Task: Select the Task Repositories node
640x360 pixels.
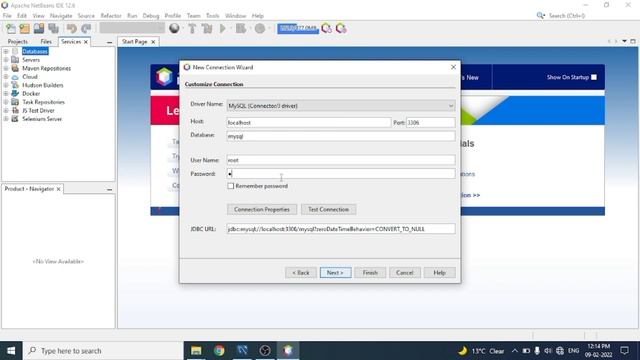Action: pyautogui.click(x=43, y=102)
